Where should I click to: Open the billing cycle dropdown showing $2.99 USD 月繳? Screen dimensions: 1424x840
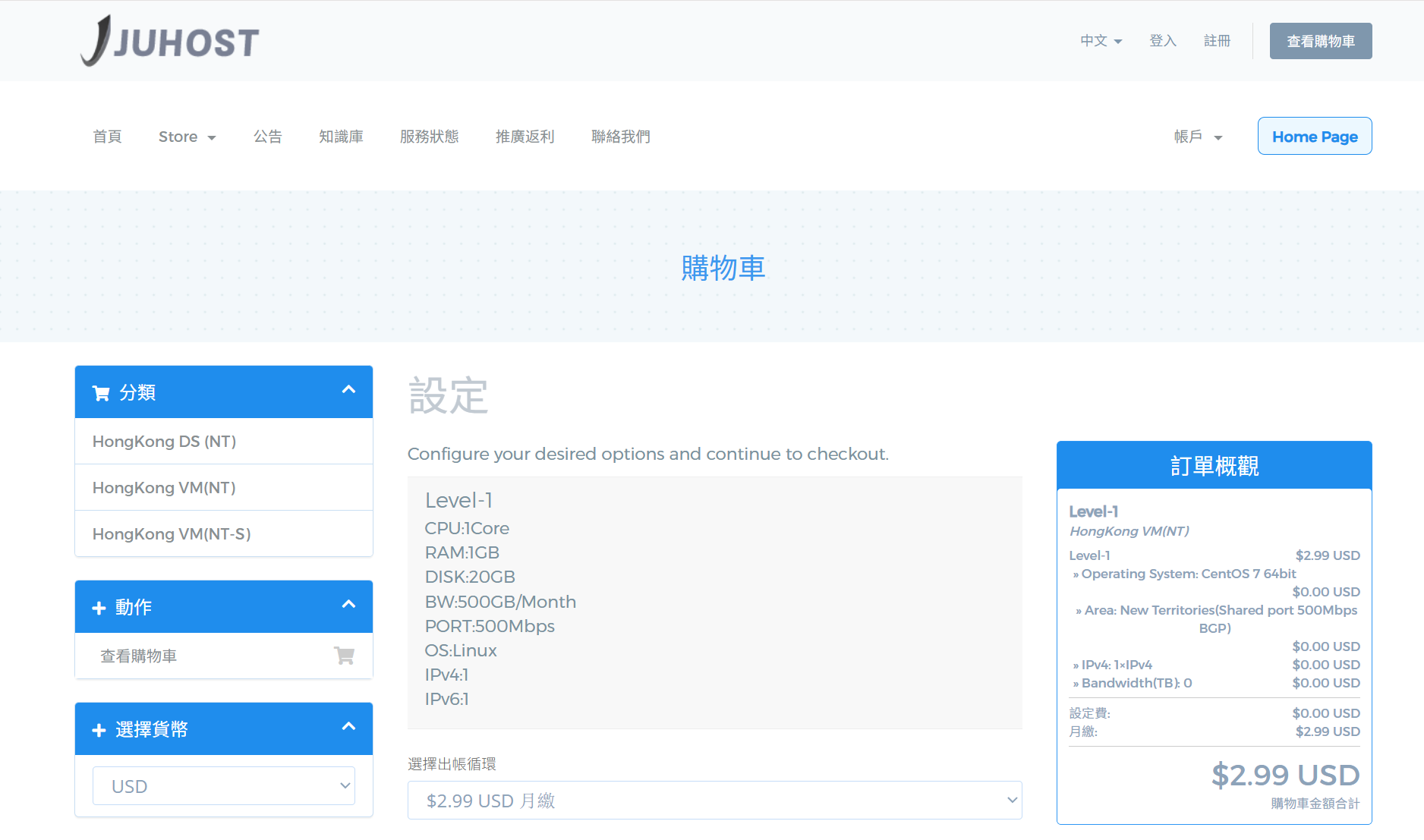click(714, 800)
